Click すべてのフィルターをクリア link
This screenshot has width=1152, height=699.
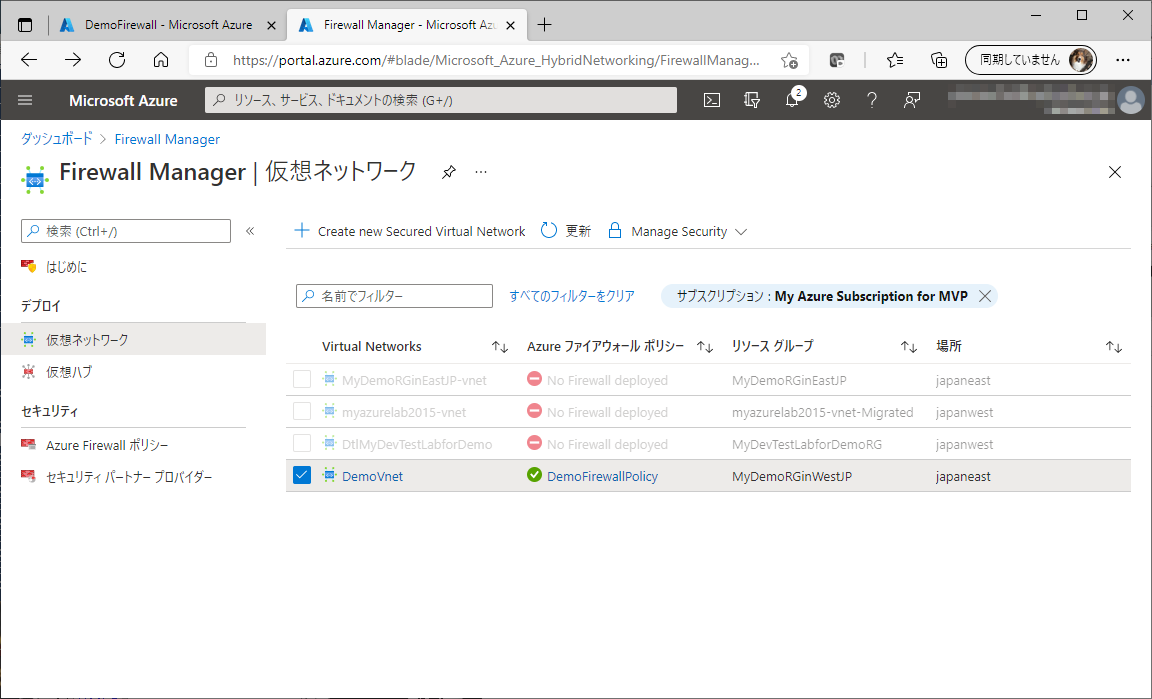pyautogui.click(x=572, y=296)
